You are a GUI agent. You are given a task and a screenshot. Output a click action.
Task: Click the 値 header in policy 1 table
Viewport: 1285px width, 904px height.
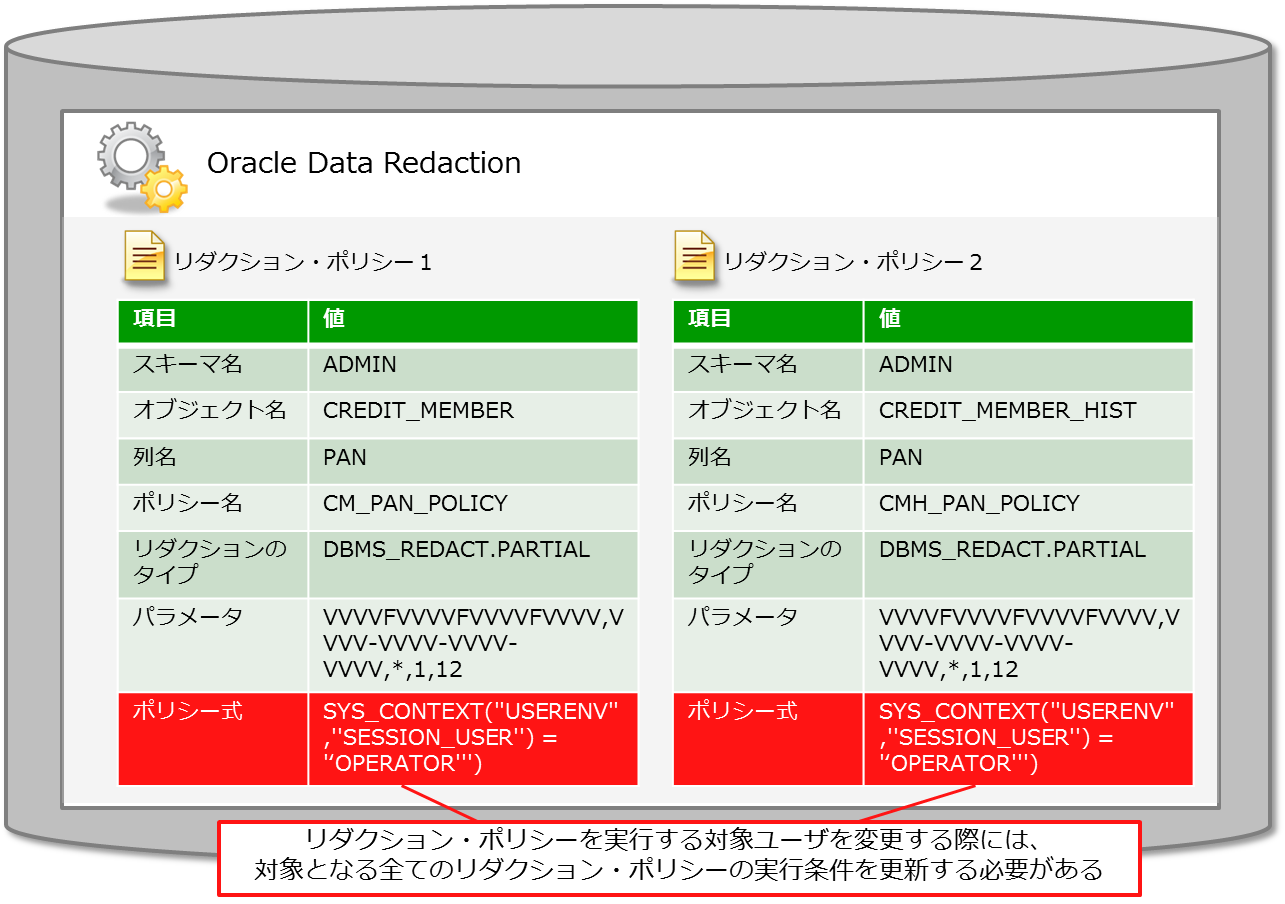473,322
